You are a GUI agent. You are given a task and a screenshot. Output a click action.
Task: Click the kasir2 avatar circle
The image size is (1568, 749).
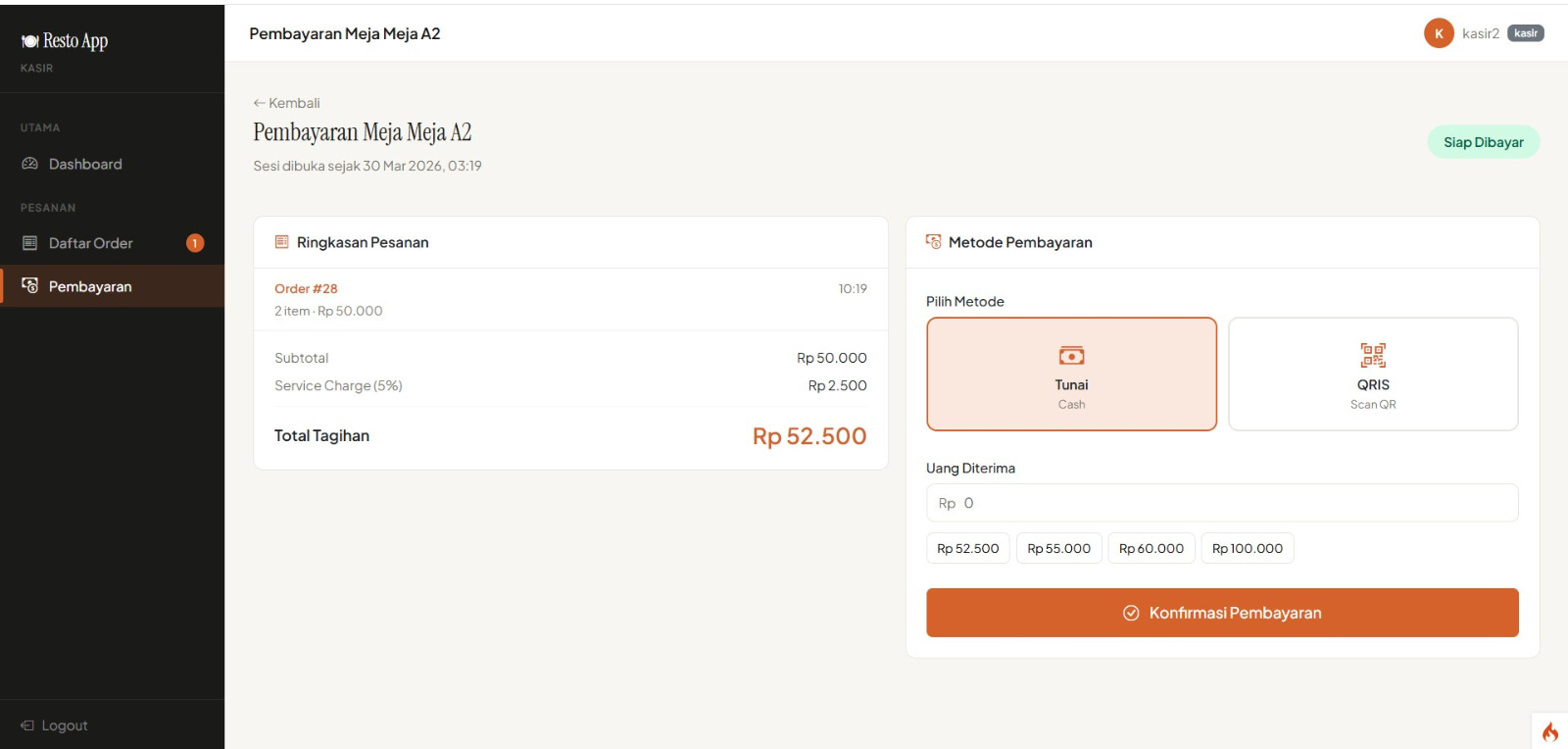[1438, 33]
